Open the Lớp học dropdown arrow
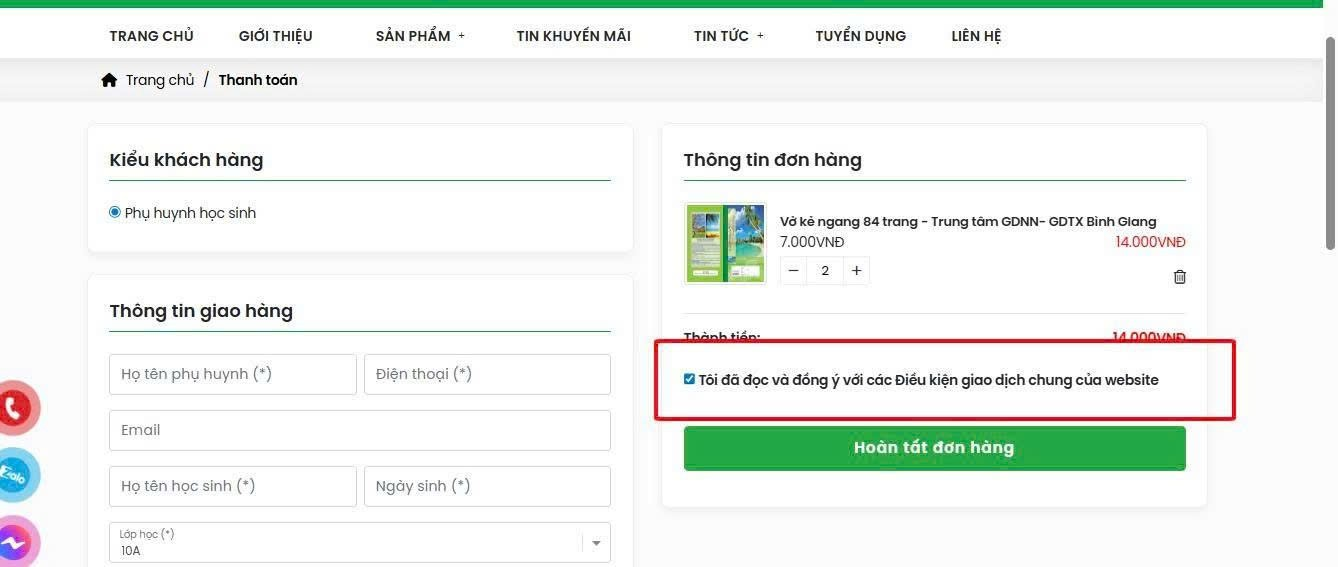Viewport: 1338px width, 567px height. (x=596, y=543)
